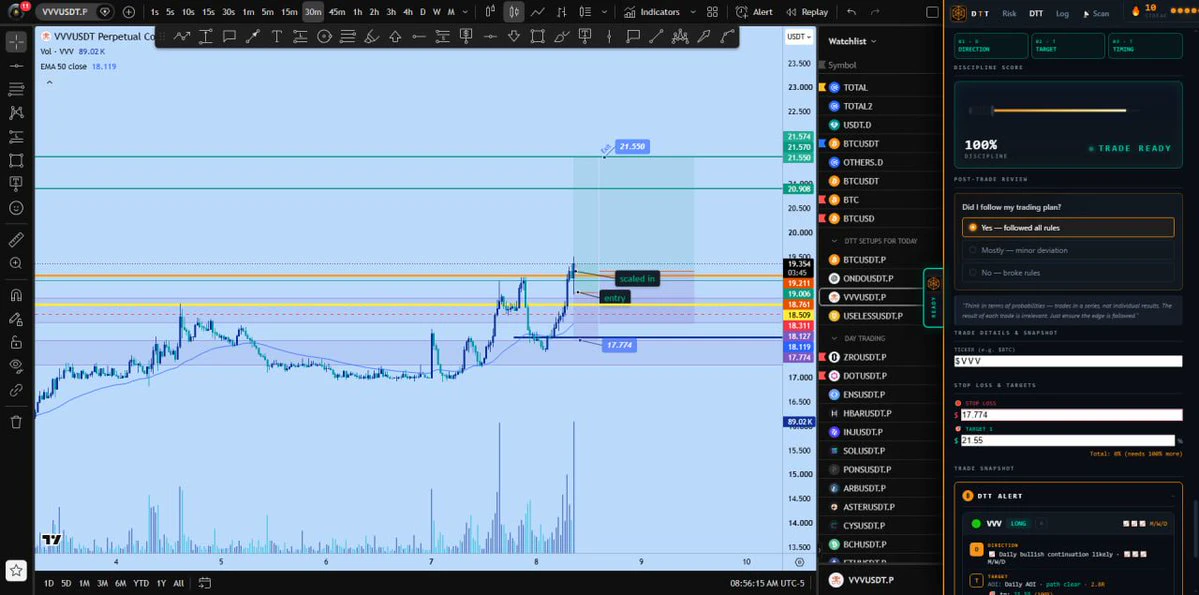Click the circle tool in drawing bar
This screenshot has width=1199, height=595.
tap(323, 36)
